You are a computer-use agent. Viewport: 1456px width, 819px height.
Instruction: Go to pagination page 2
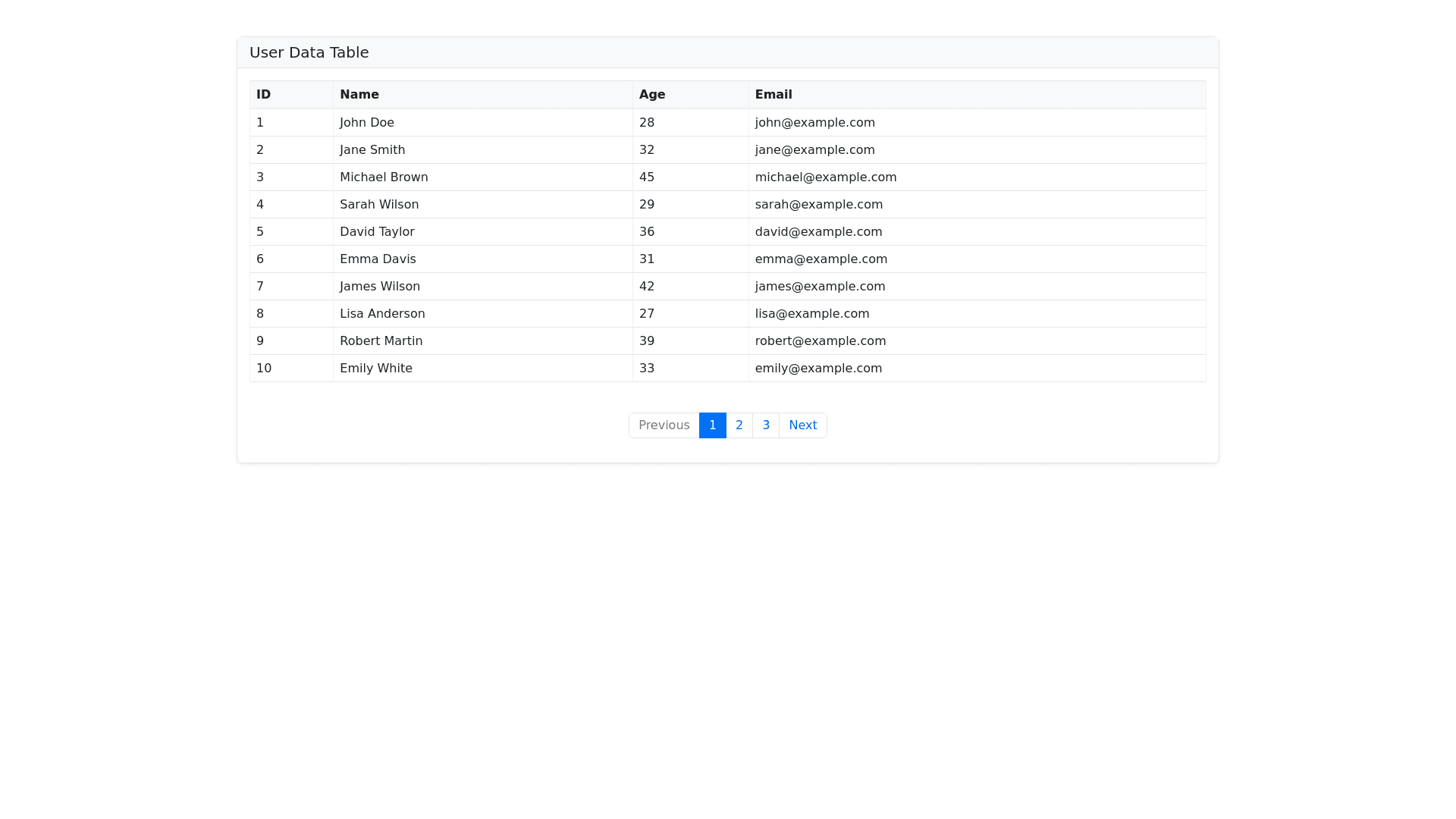coord(739,425)
